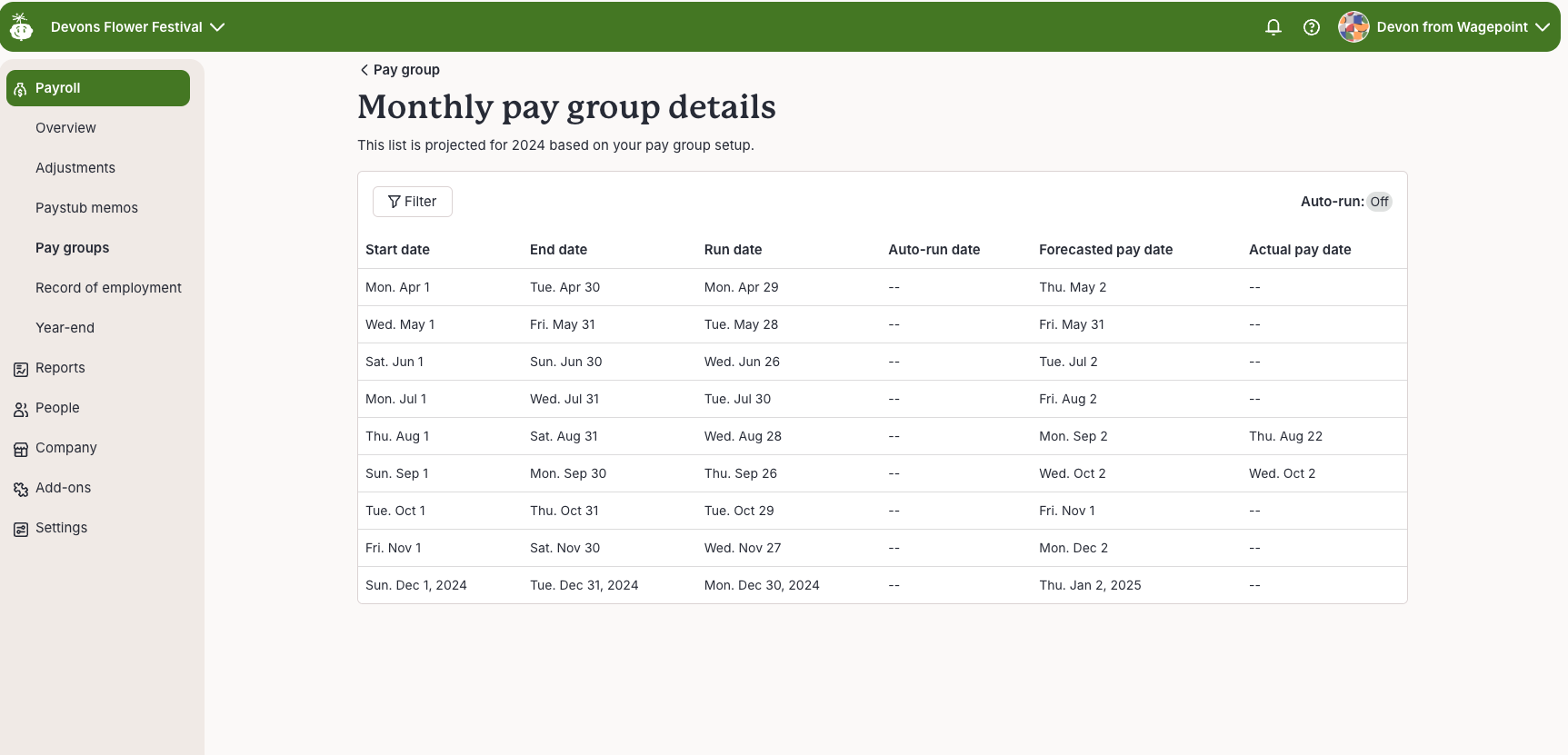This screenshot has width=1568, height=755.
Task: Open People from the sidebar icon
Action: (21, 410)
